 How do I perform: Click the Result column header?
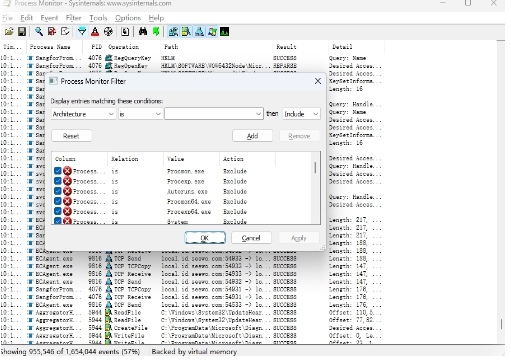286,47
